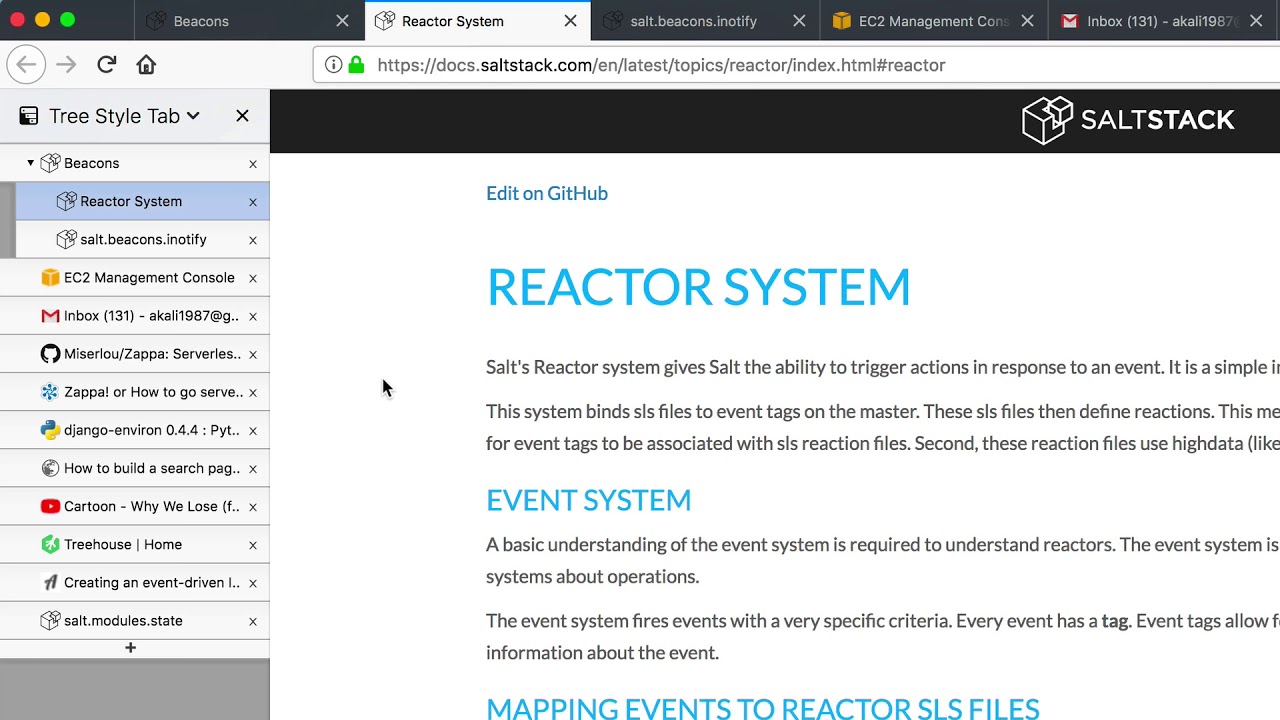
Task: Reload the current page
Action: pyautogui.click(x=107, y=65)
